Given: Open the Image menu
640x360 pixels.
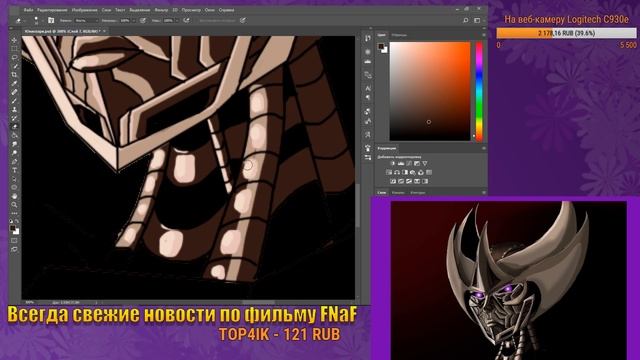Looking at the screenshot, I should [84, 10].
